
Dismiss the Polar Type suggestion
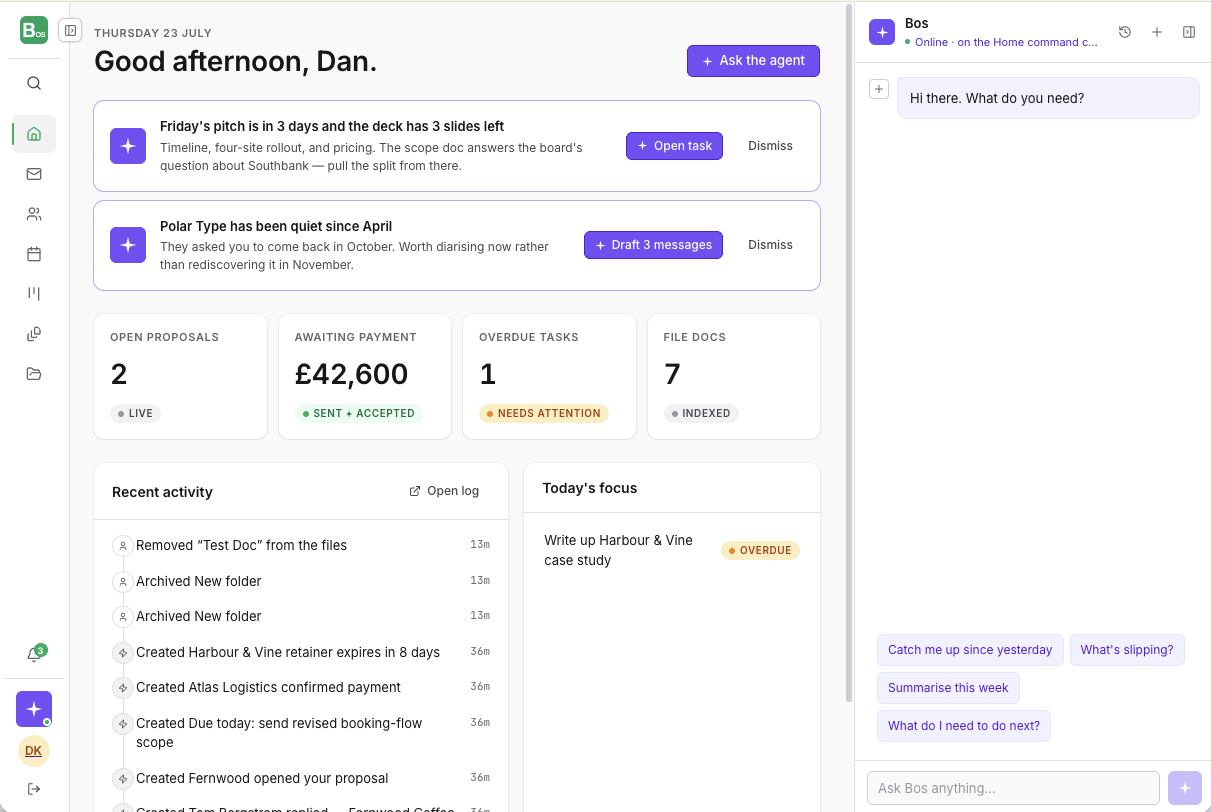coord(770,245)
